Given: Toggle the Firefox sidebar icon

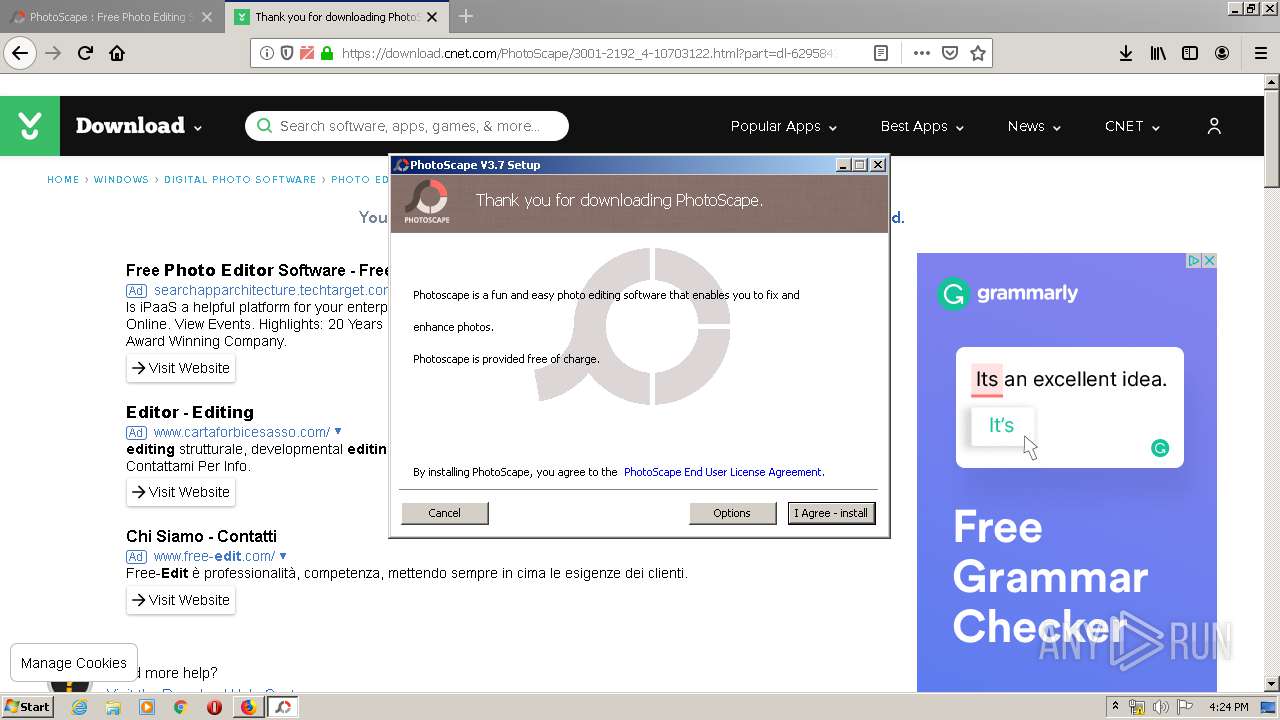Looking at the screenshot, I should coord(1190,53).
